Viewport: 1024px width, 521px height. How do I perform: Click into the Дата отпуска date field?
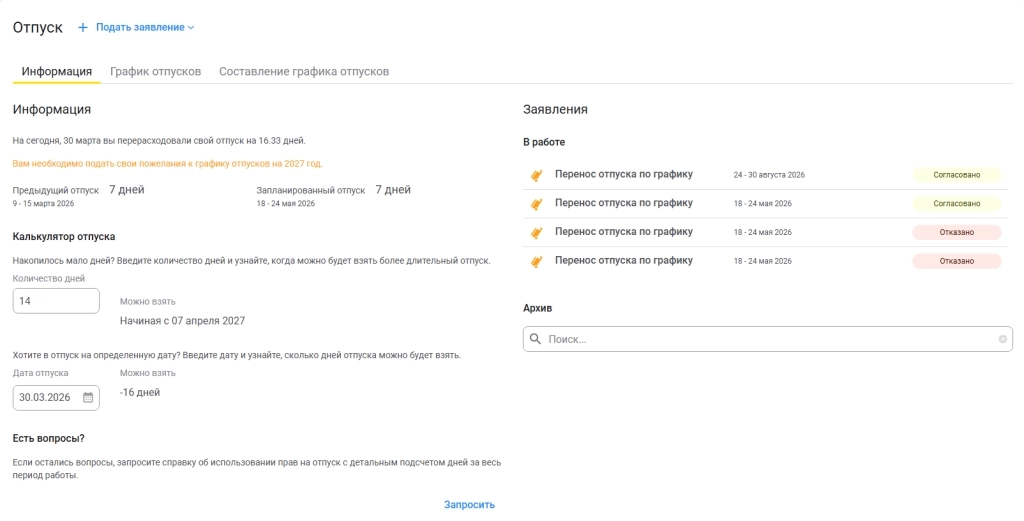pos(56,398)
